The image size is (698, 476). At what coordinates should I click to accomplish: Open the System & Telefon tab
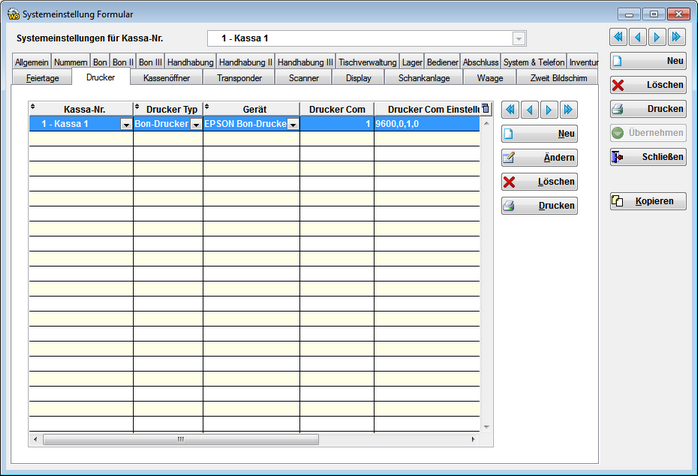coord(534,62)
